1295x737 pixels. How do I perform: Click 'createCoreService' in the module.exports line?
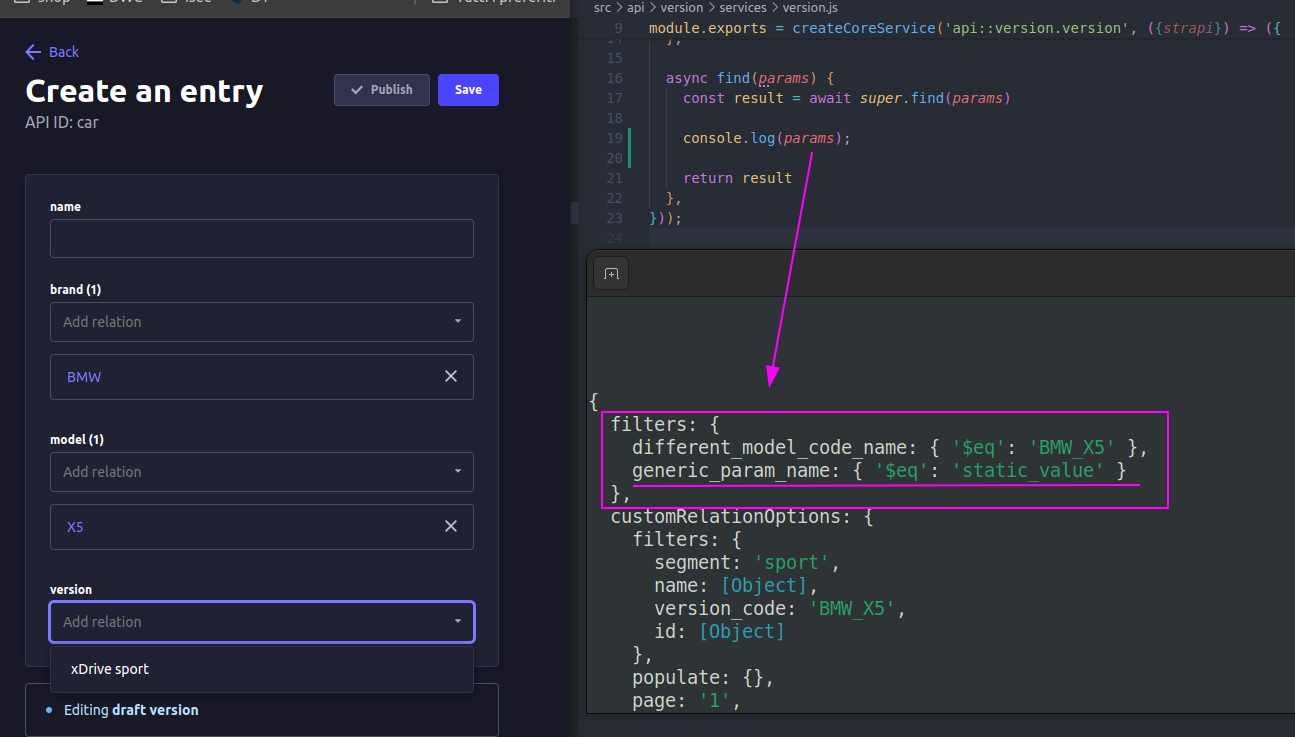pos(864,28)
